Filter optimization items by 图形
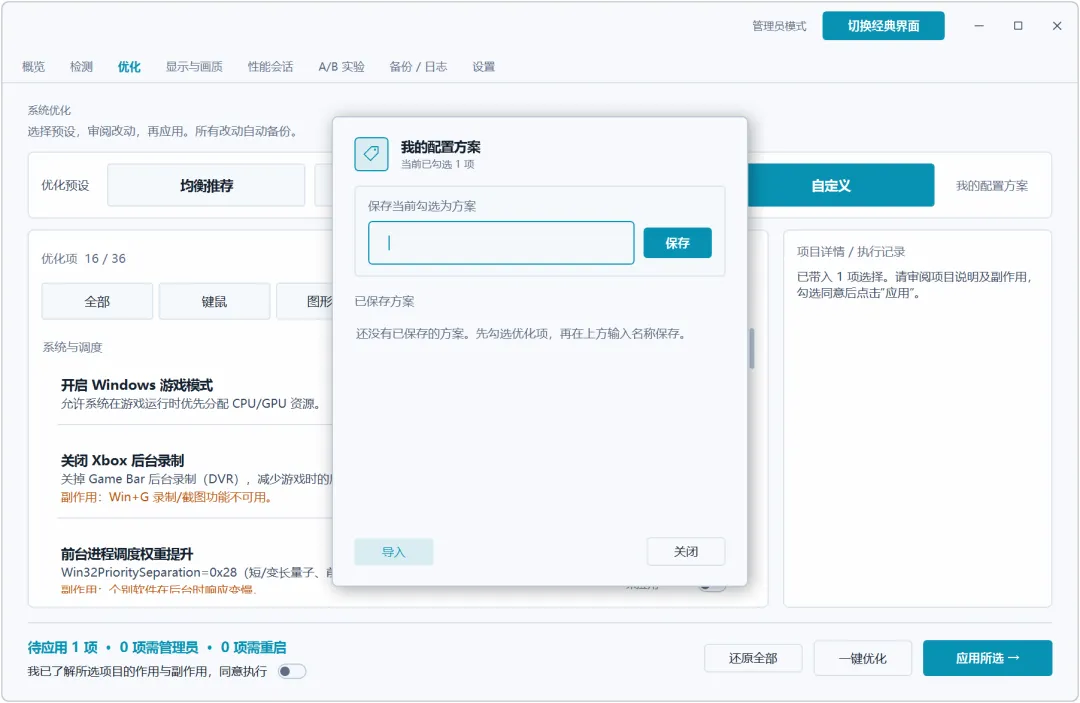1080x703 pixels. [305, 302]
